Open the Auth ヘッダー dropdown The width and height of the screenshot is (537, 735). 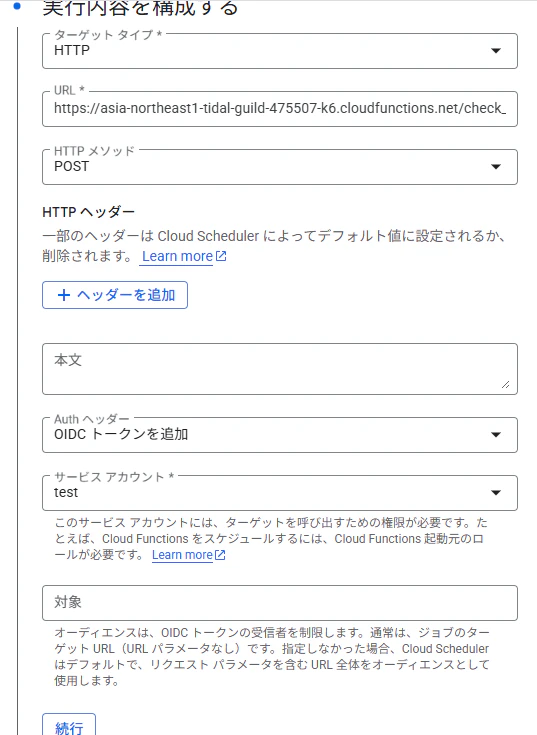pyautogui.click(x=280, y=435)
